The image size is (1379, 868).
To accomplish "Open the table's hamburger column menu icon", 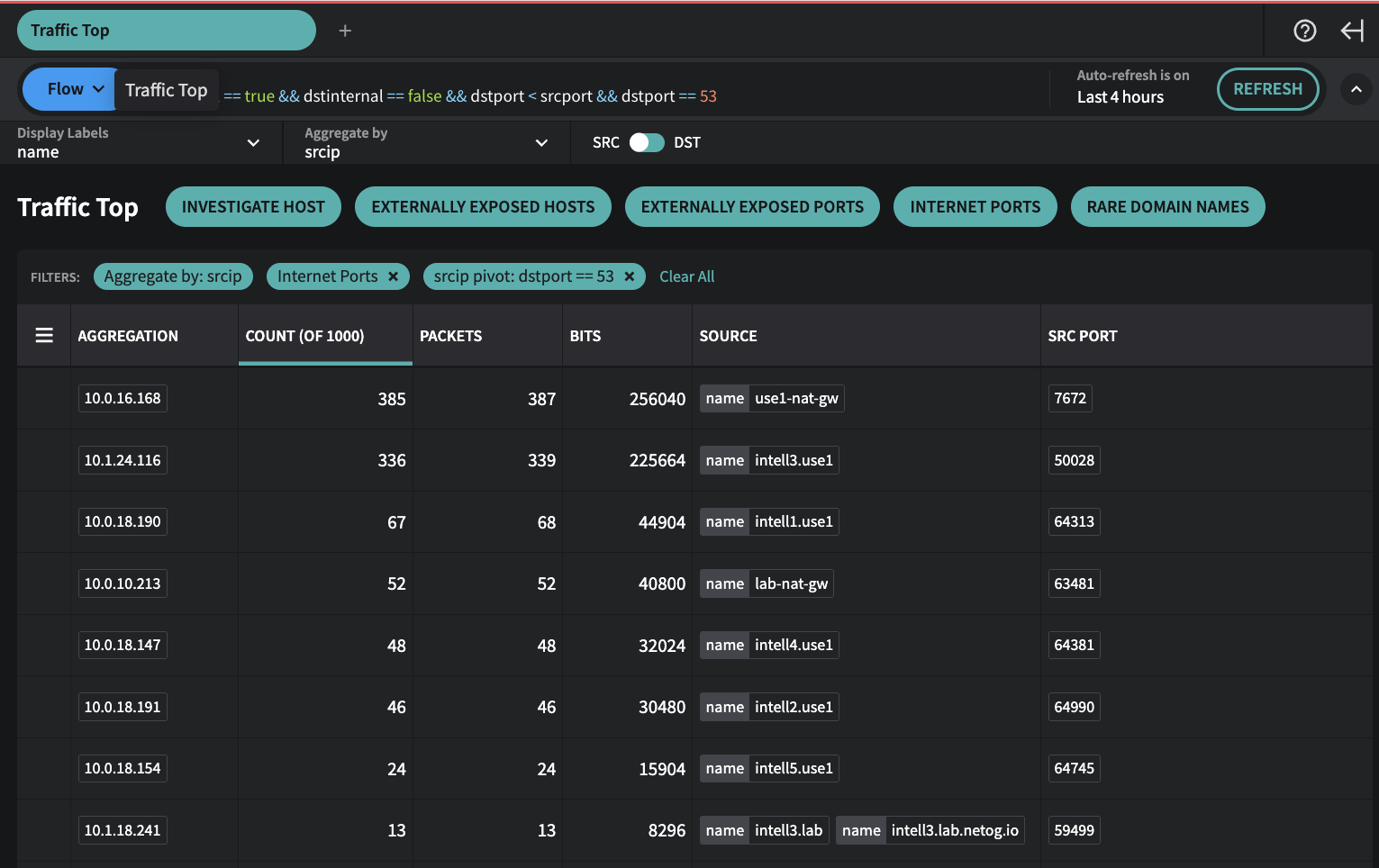I will [43, 334].
